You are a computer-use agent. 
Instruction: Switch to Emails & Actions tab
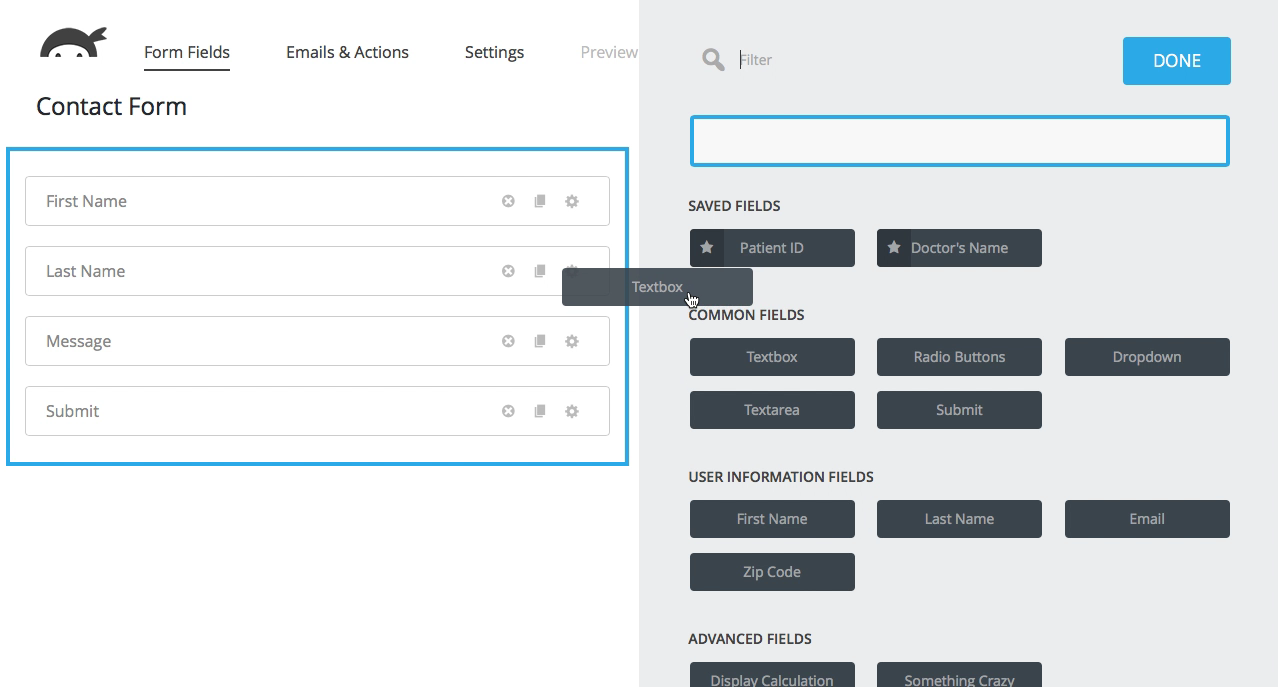point(347,52)
